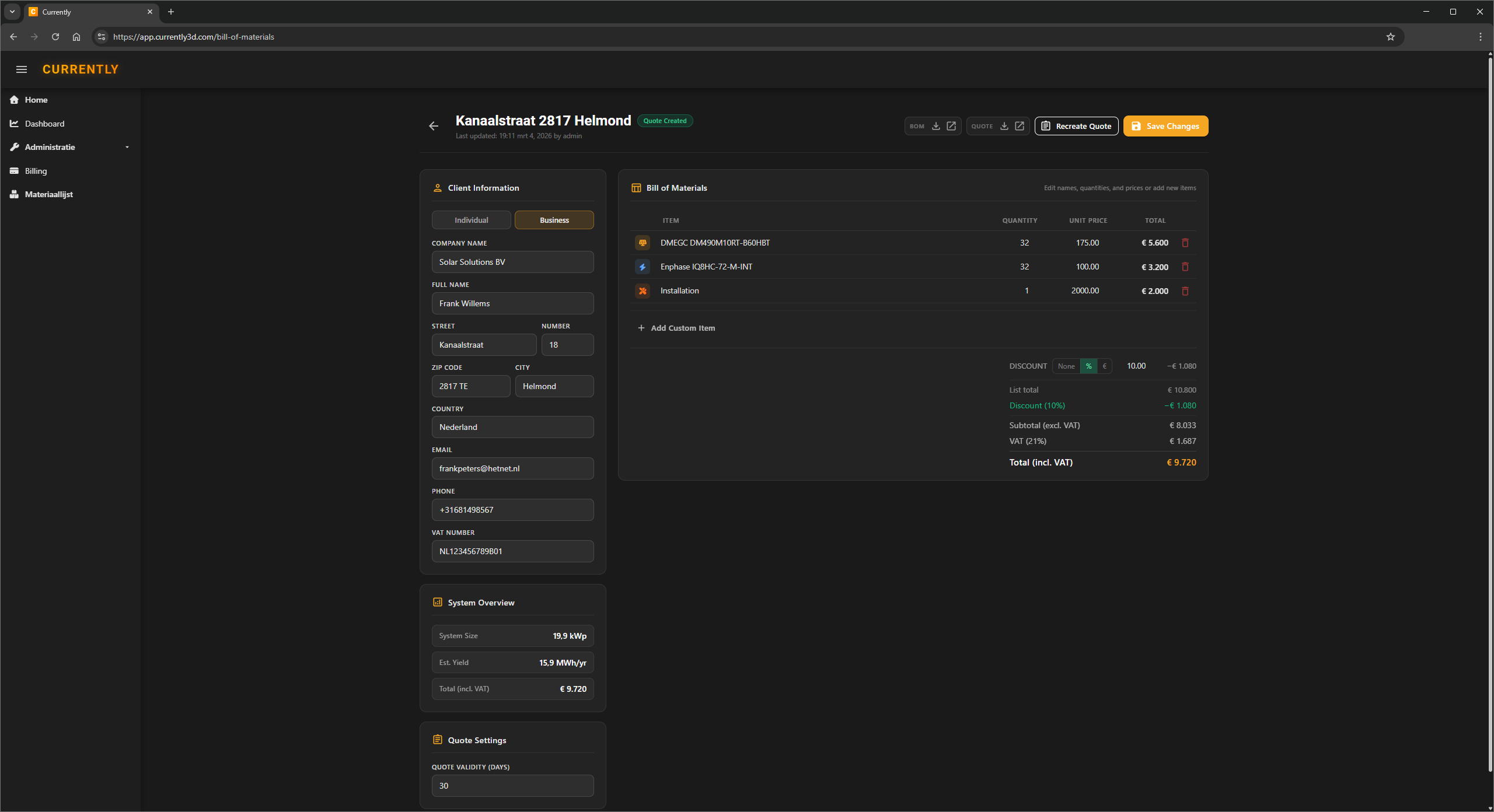Image resolution: width=1494 pixels, height=812 pixels.
Task: Click the back arrow beside Kanaalstraat heading
Action: [x=434, y=125]
